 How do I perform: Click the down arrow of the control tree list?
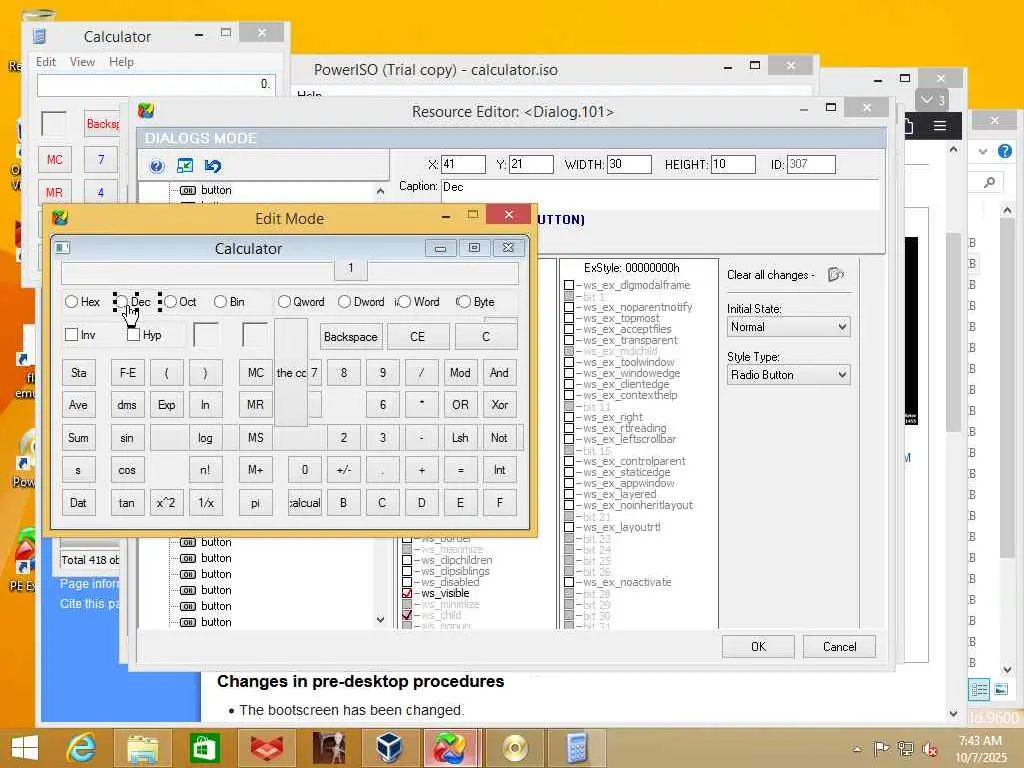click(380, 619)
